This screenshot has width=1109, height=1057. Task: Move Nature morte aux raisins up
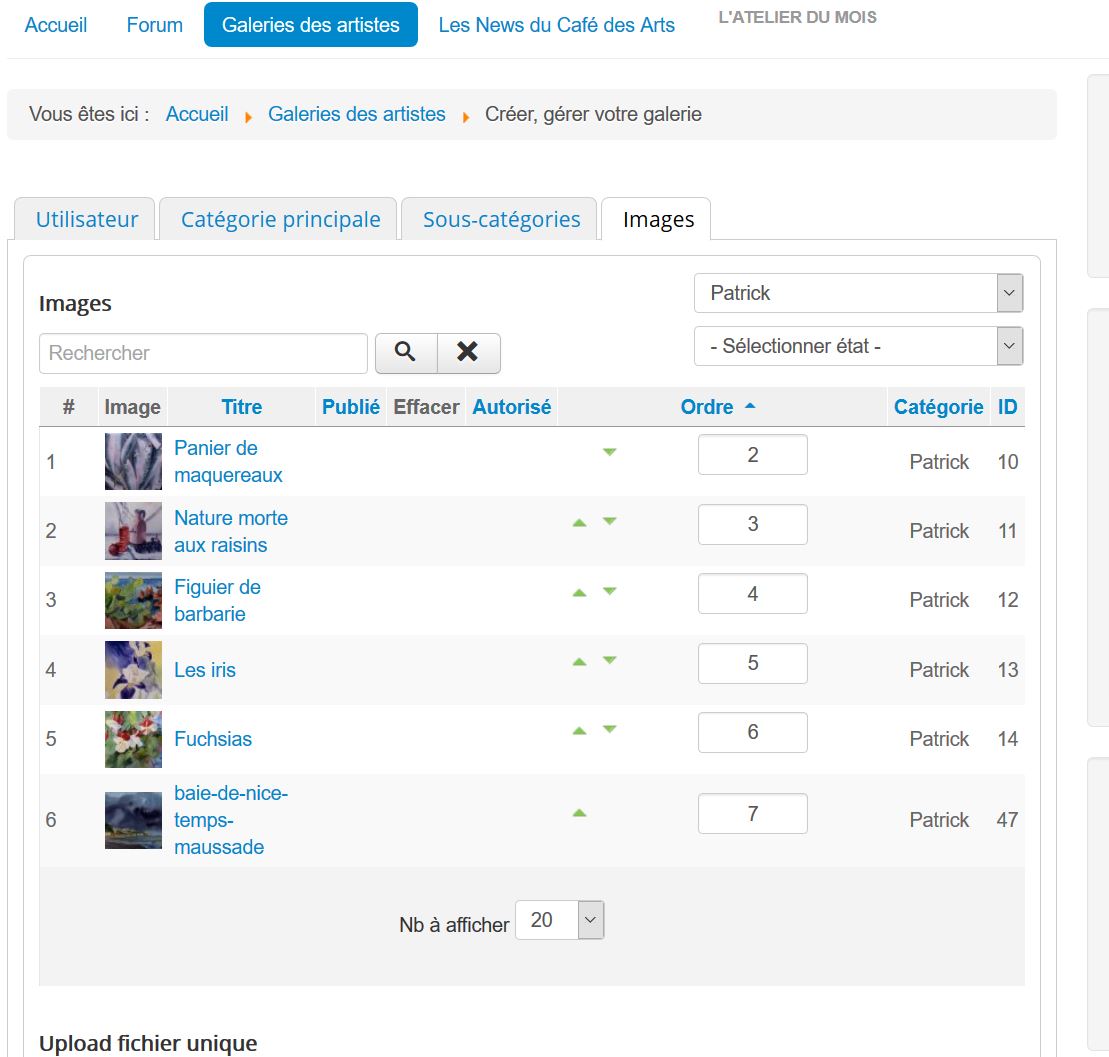point(579,523)
